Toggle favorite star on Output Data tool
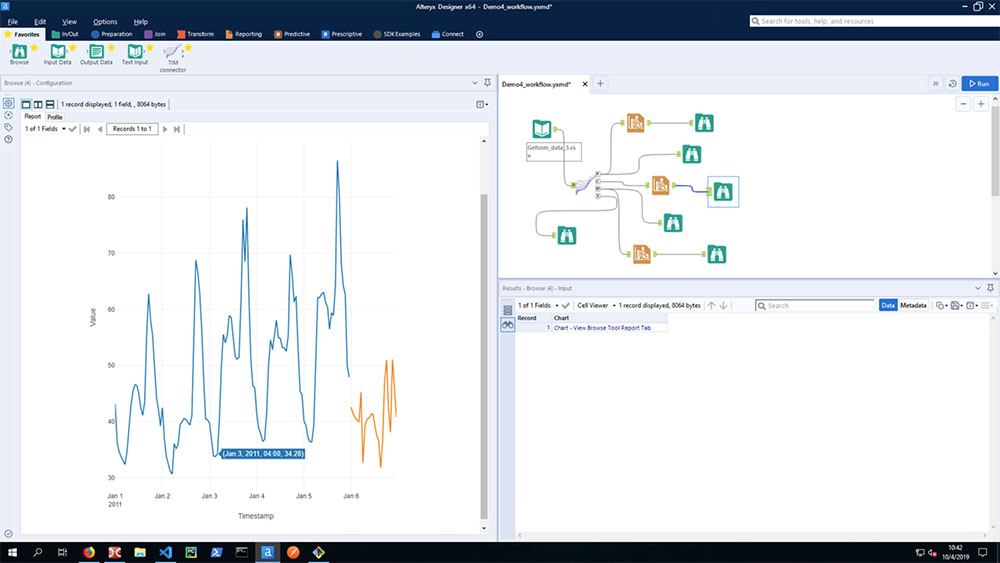The width and height of the screenshot is (1000, 563). pos(112,48)
